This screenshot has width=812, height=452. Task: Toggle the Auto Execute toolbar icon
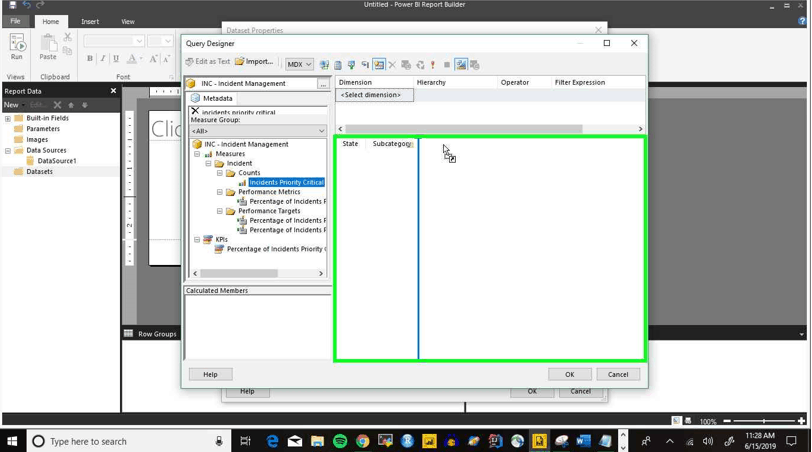click(365, 65)
